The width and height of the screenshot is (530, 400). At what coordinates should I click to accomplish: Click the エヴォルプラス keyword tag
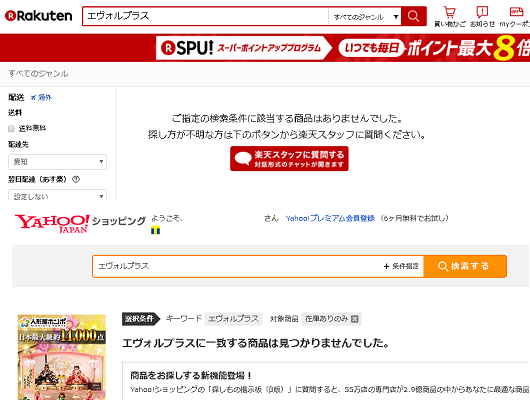click(233, 319)
